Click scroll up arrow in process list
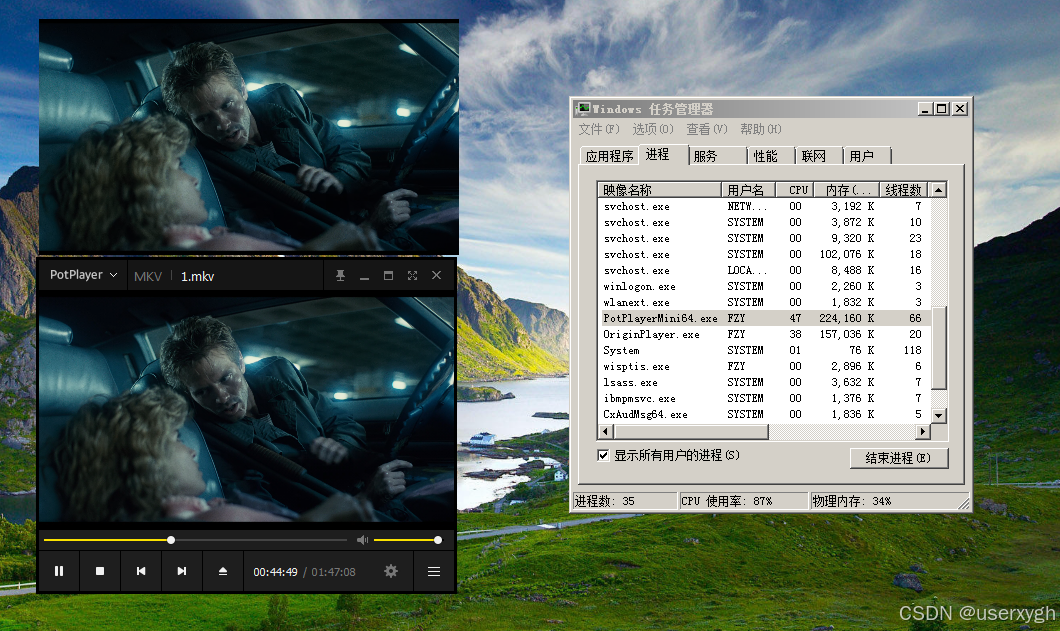Screen dimensions: 1060x631 (x=938, y=190)
